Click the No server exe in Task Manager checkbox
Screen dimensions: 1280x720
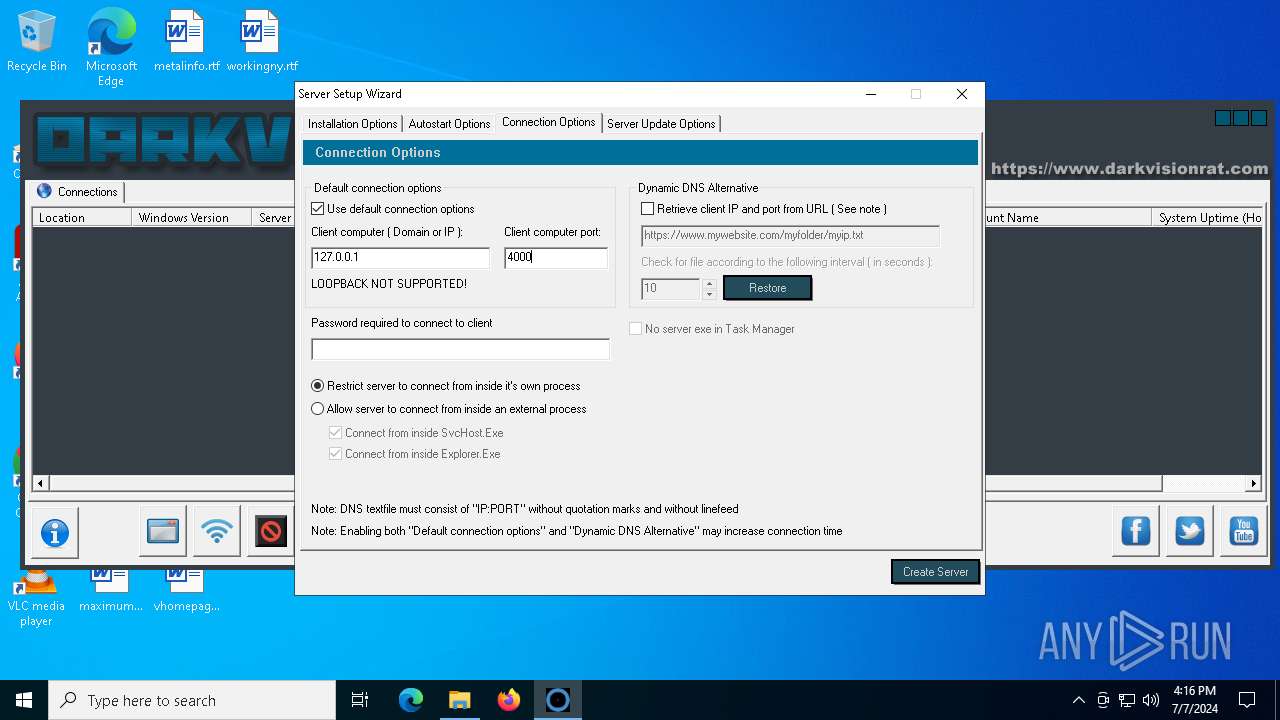(635, 329)
